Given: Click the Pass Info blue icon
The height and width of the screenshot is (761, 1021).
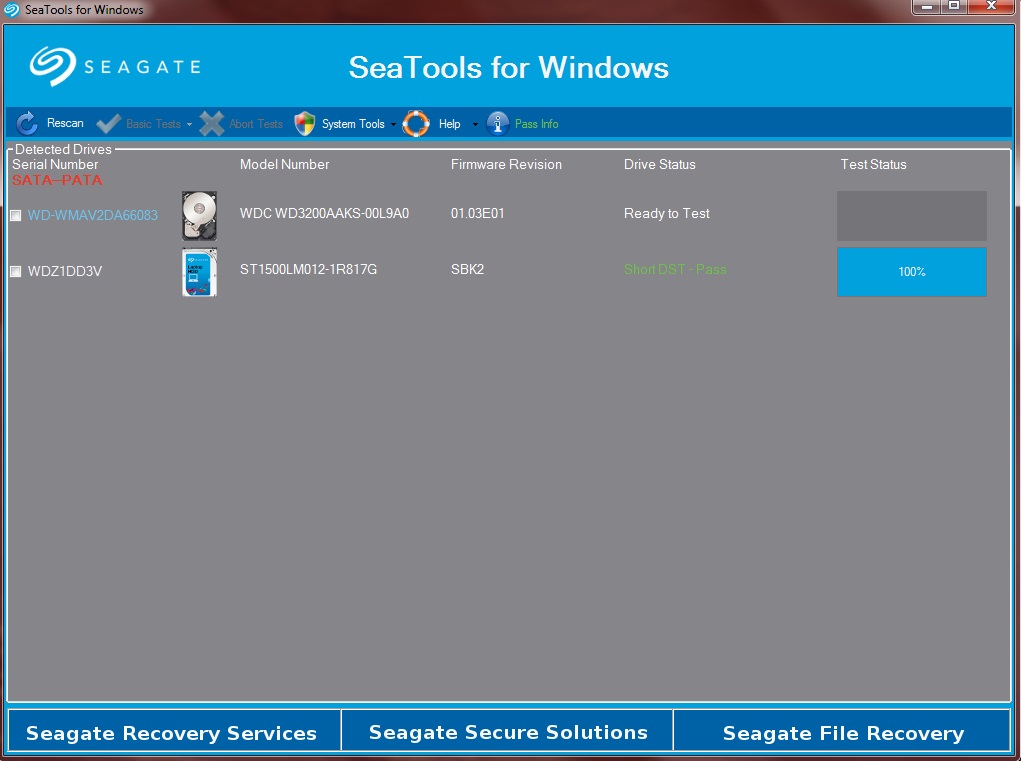Looking at the screenshot, I should [497, 124].
